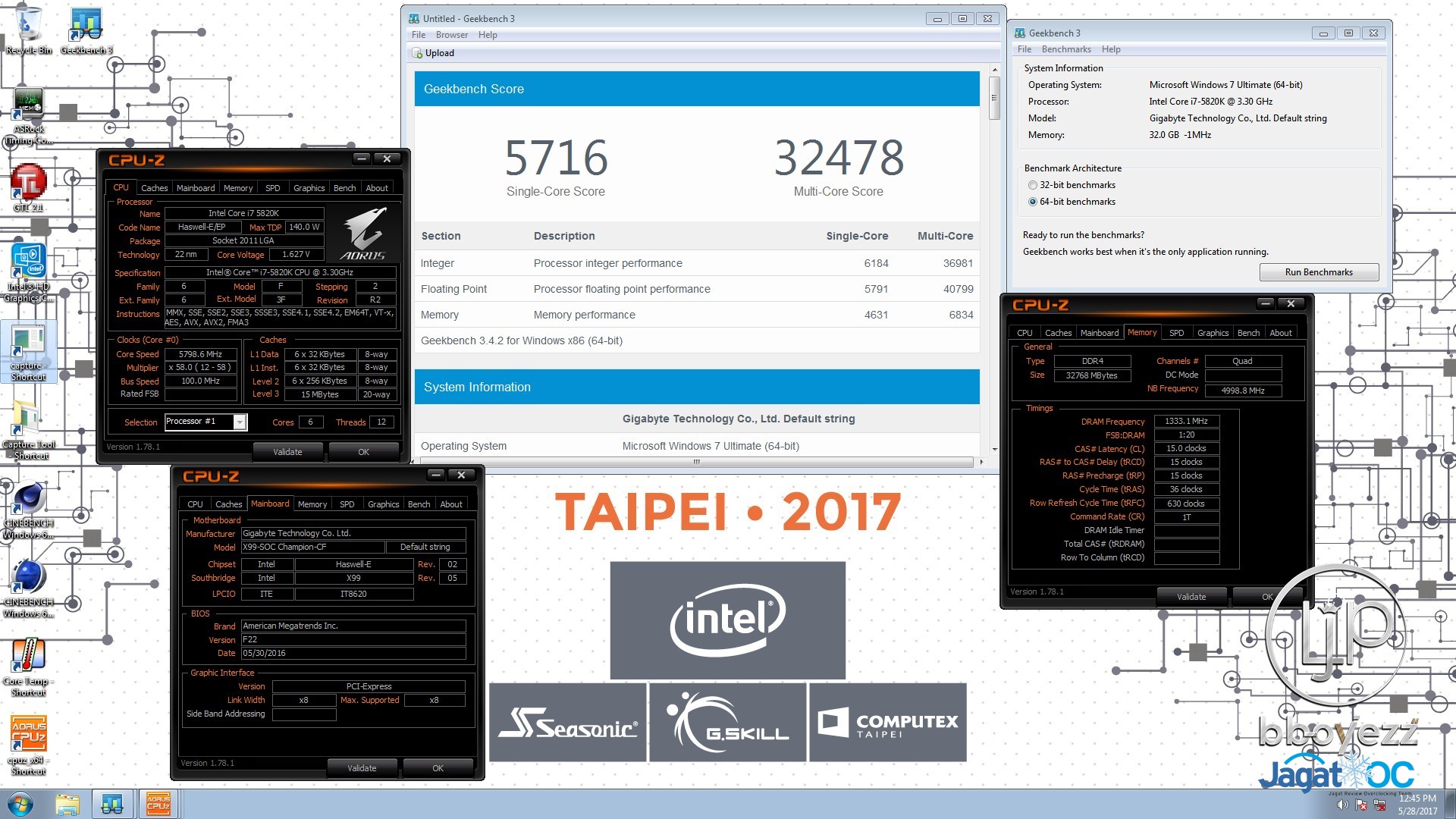Switch to Memory tab in CPU-Z CPU window
The image size is (1456, 819).
238,188
